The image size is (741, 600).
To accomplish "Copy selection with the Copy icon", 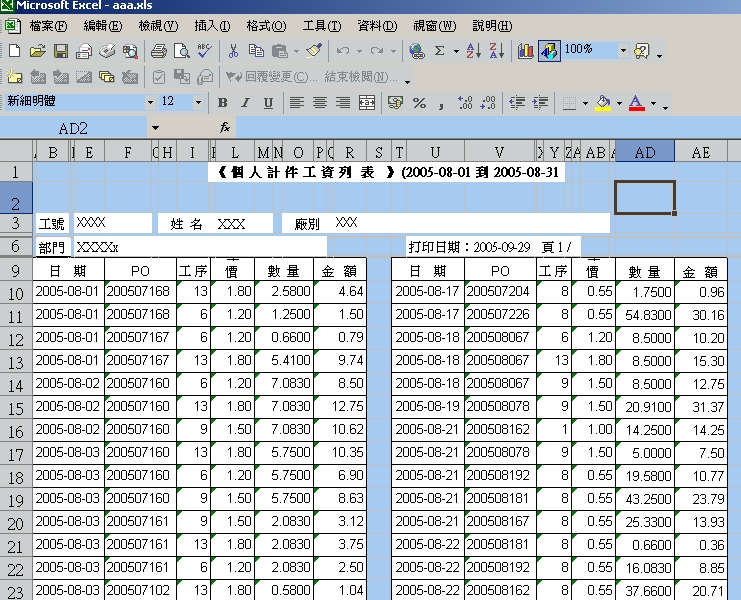I will tap(257, 51).
